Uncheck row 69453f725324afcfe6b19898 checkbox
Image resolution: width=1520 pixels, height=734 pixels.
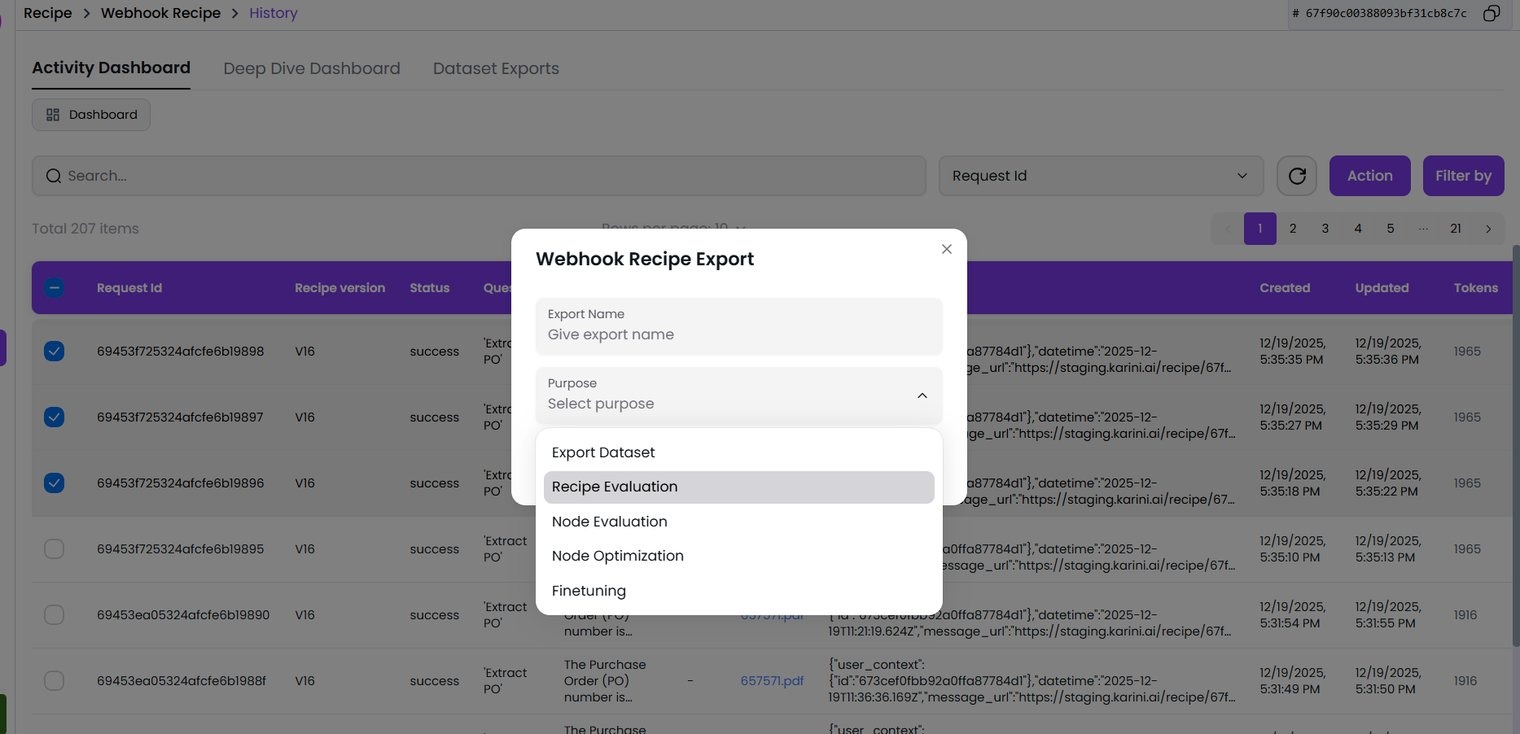(x=54, y=351)
